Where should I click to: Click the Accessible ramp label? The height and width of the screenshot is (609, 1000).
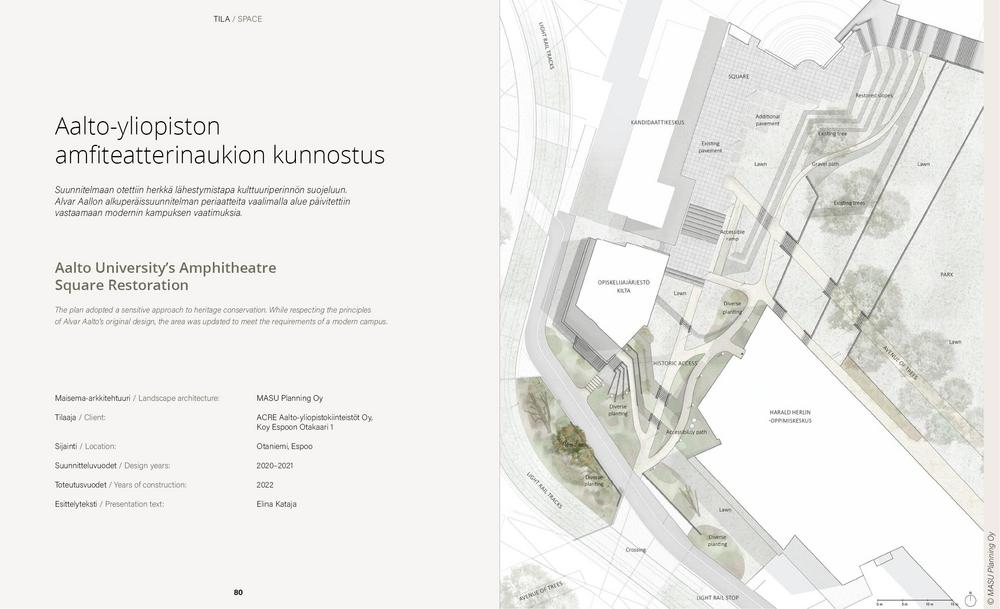tap(732, 235)
